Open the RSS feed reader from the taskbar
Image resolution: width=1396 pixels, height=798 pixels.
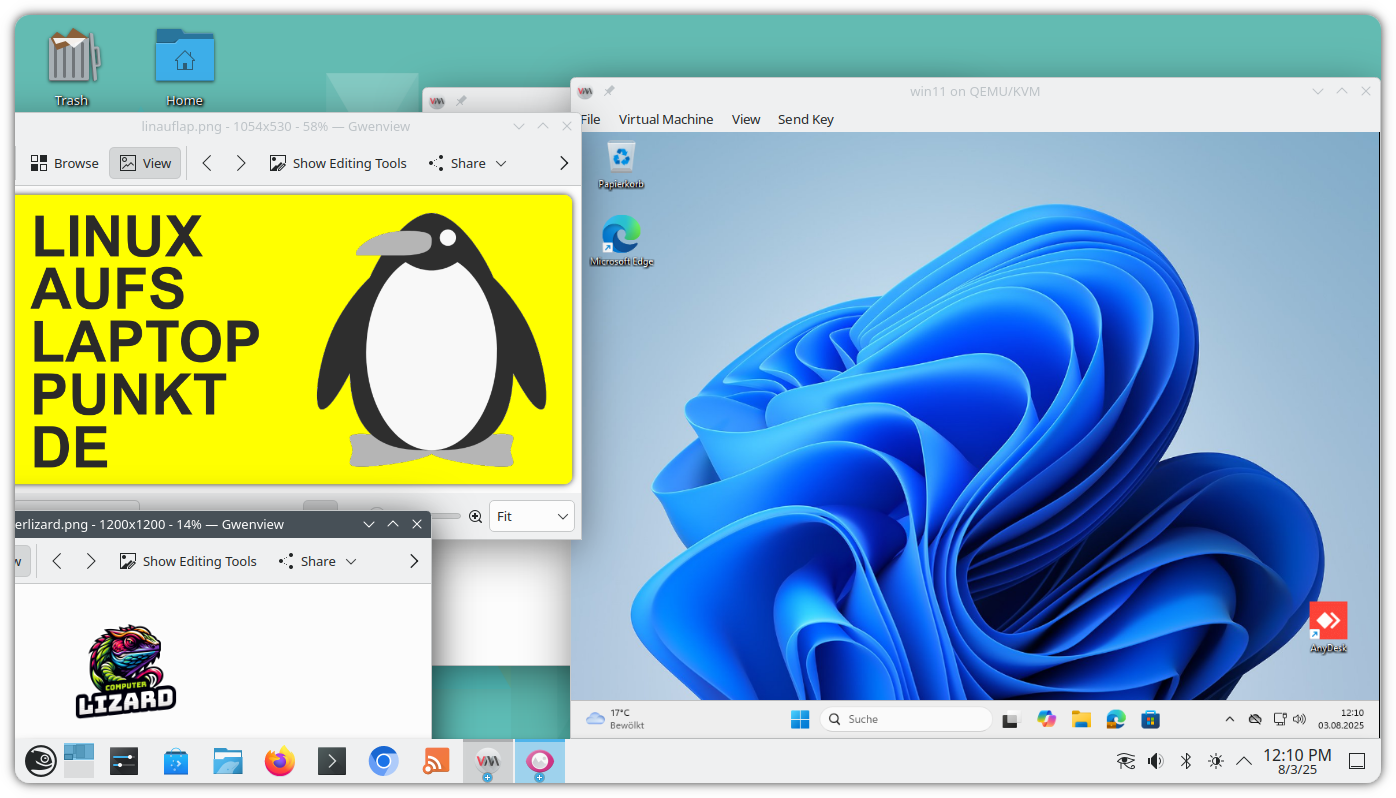(x=435, y=761)
